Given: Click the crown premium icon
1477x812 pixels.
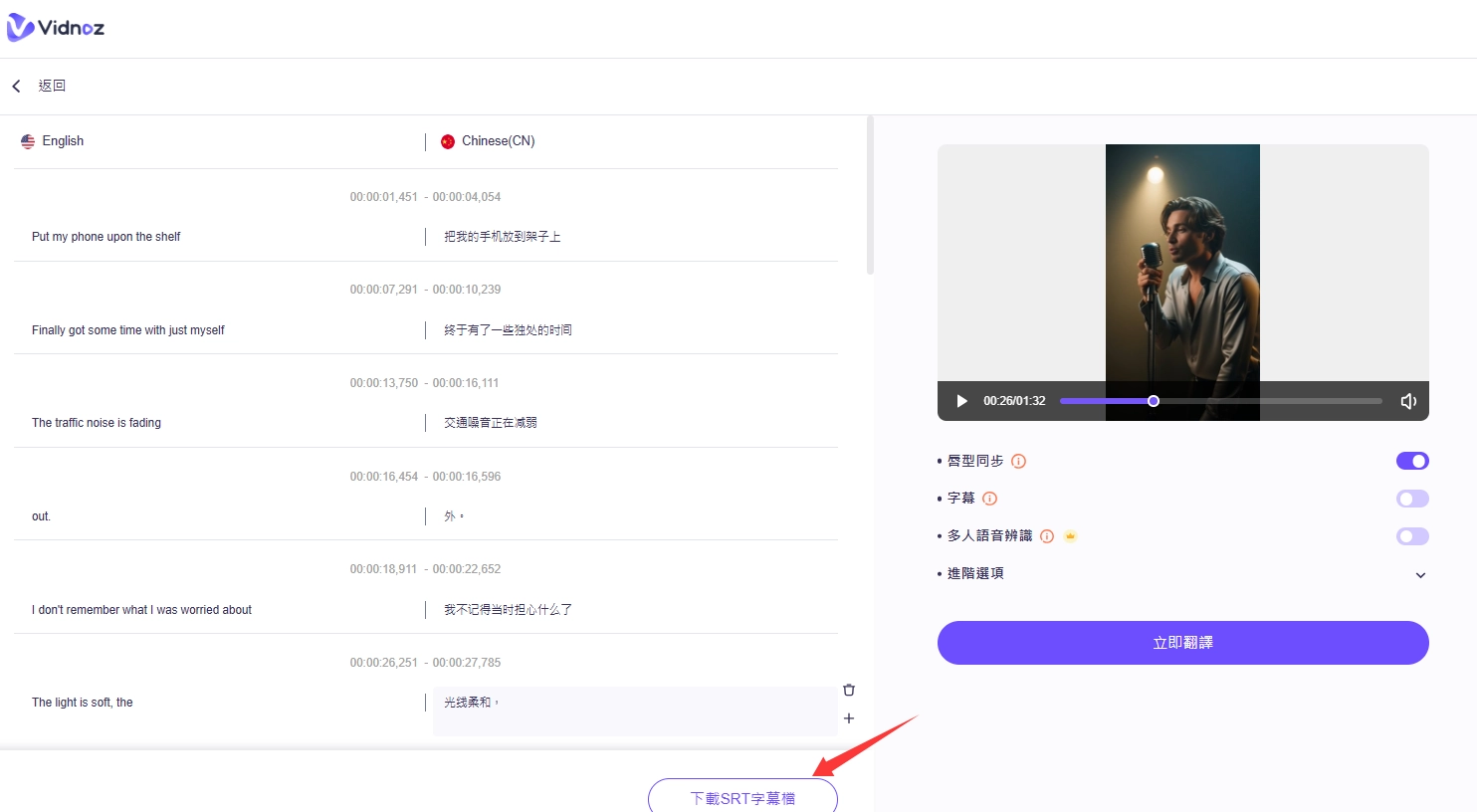Looking at the screenshot, I should [x=1071, y=536].
